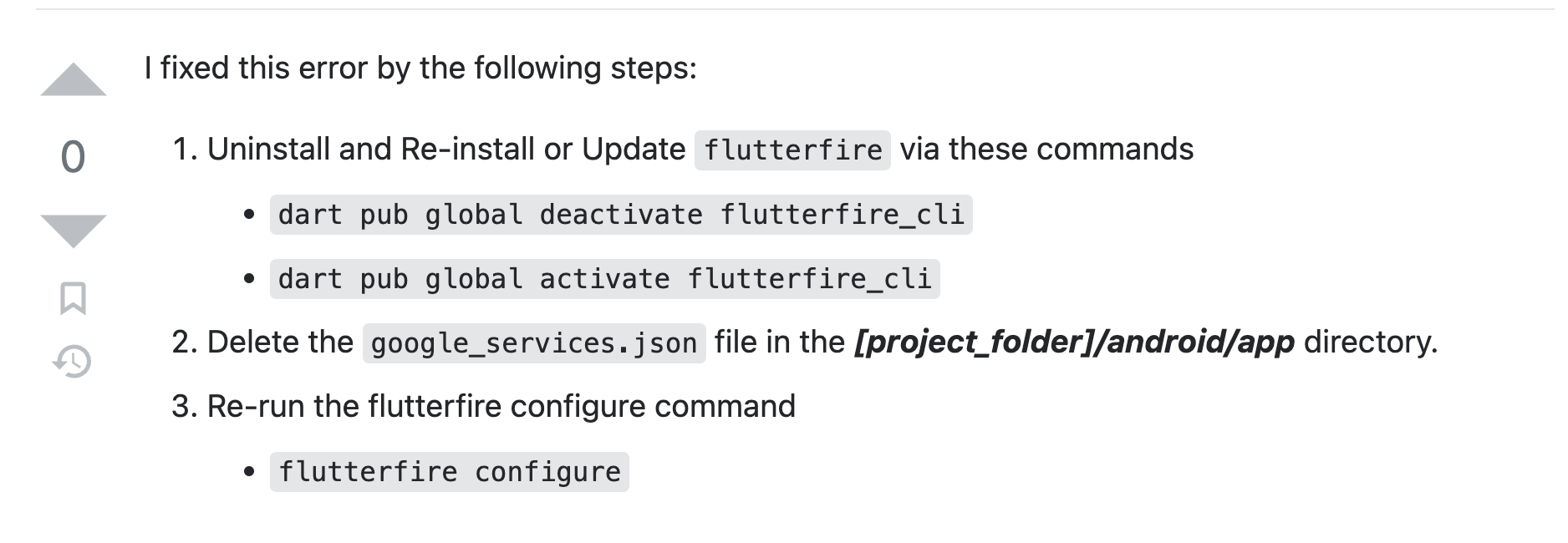Image resolution: width=1568 pixels, height=543 pixels.
Task: Click the bullet before the deactivate command
Action: tap(249, 216)
